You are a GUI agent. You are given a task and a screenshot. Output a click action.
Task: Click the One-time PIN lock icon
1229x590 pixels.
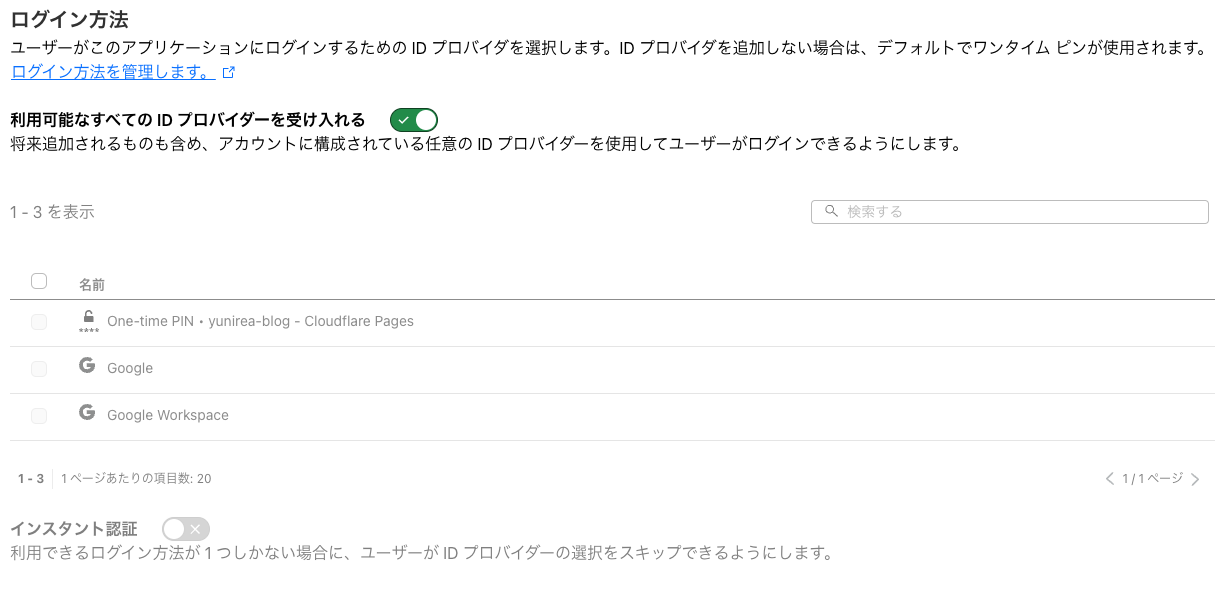click(88, 319)
